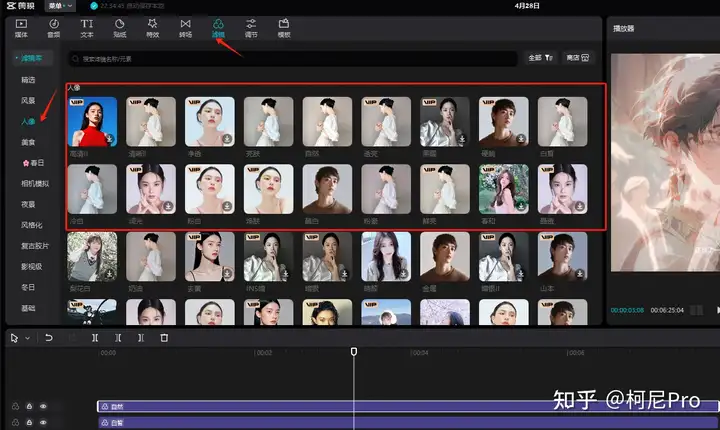Screen dimensions: 720x430
Task: Select the 自然 filter clip on the timeline
Action: click(x=408, y=407)
